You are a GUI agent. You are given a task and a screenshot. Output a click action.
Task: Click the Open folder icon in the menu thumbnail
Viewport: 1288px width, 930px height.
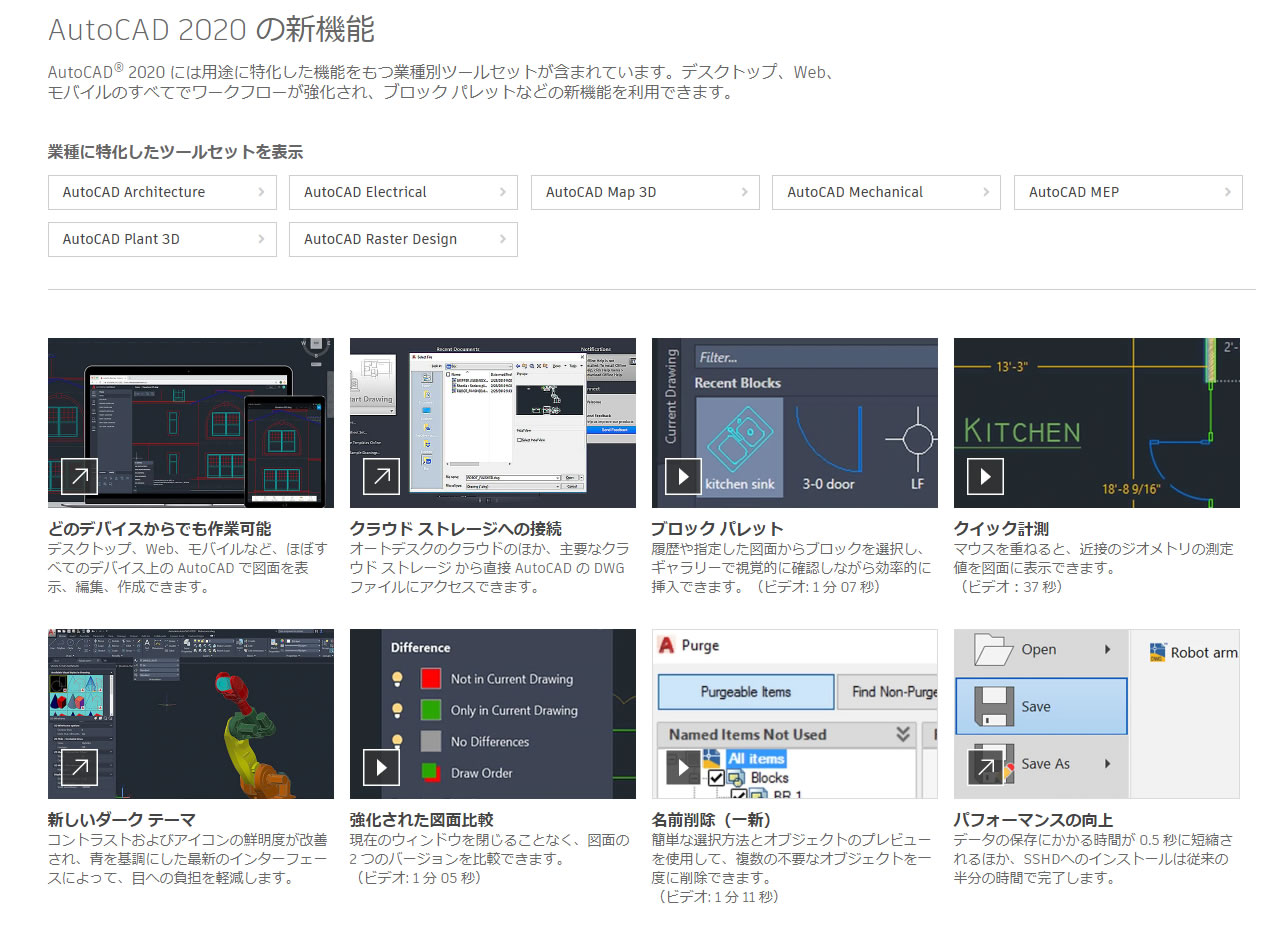click(x=995, y=650)
